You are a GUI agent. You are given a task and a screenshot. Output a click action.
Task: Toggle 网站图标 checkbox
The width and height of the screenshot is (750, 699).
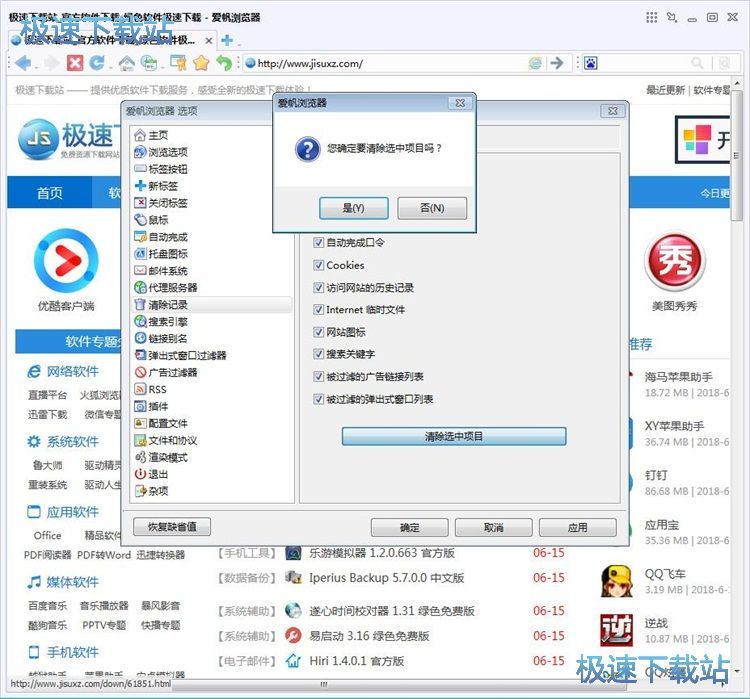318,332
